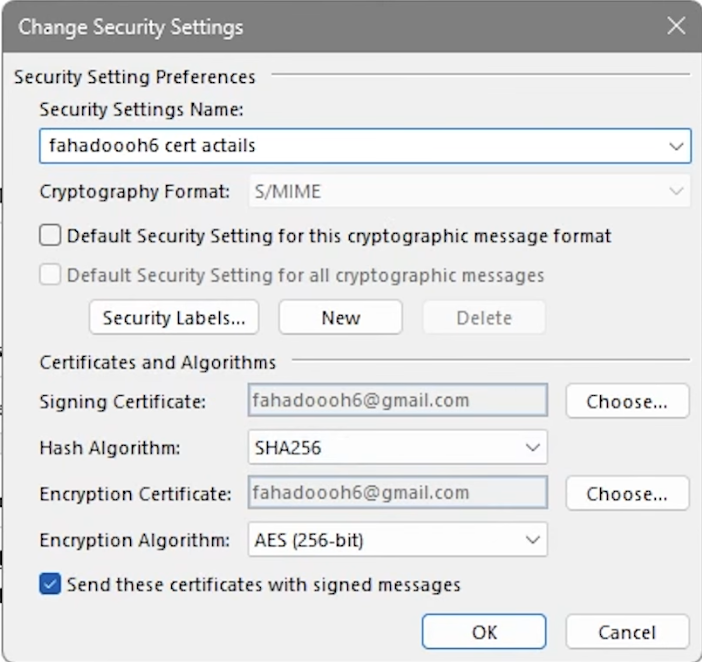Click the Encryption Certificate field
Screen dimensions: 702x662
pyautogui.click(x=397, y=493)
